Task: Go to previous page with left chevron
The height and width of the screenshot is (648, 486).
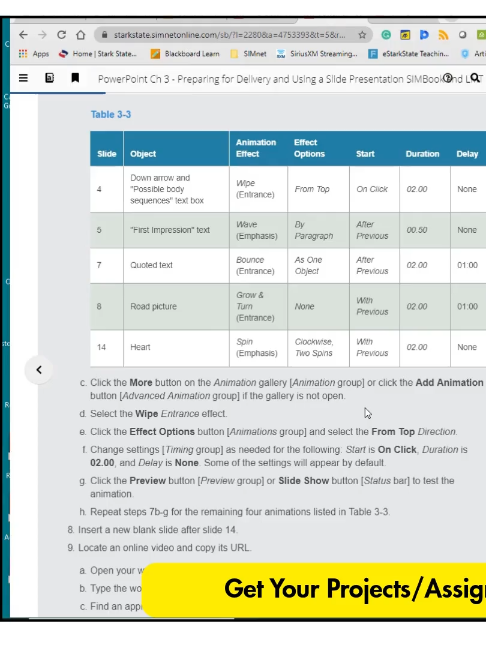Action: tap(39, 370)
